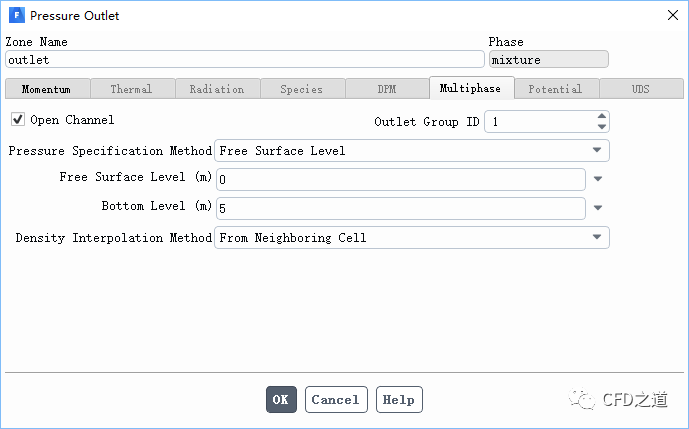
Task: Close the Pressure Outlet dialog
Action: 670,16
